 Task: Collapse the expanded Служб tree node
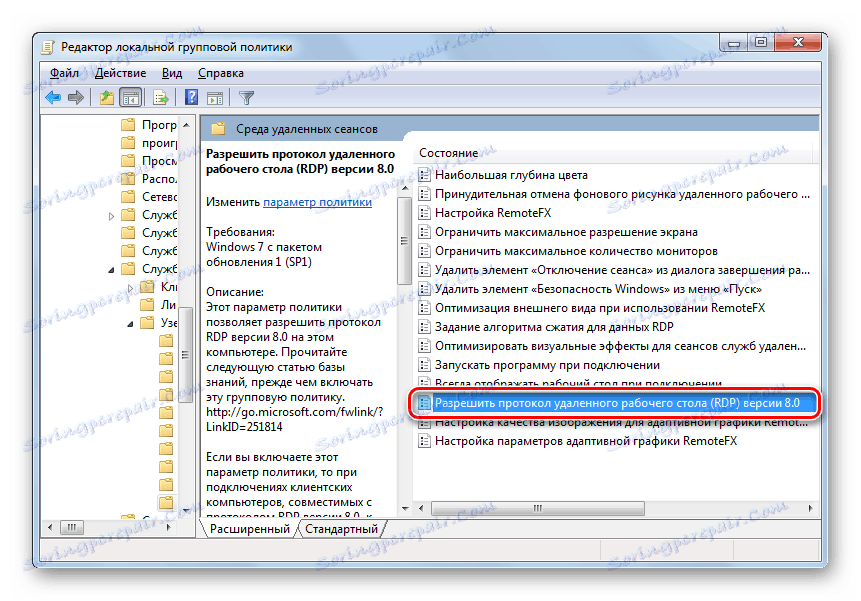pos(111,270)
